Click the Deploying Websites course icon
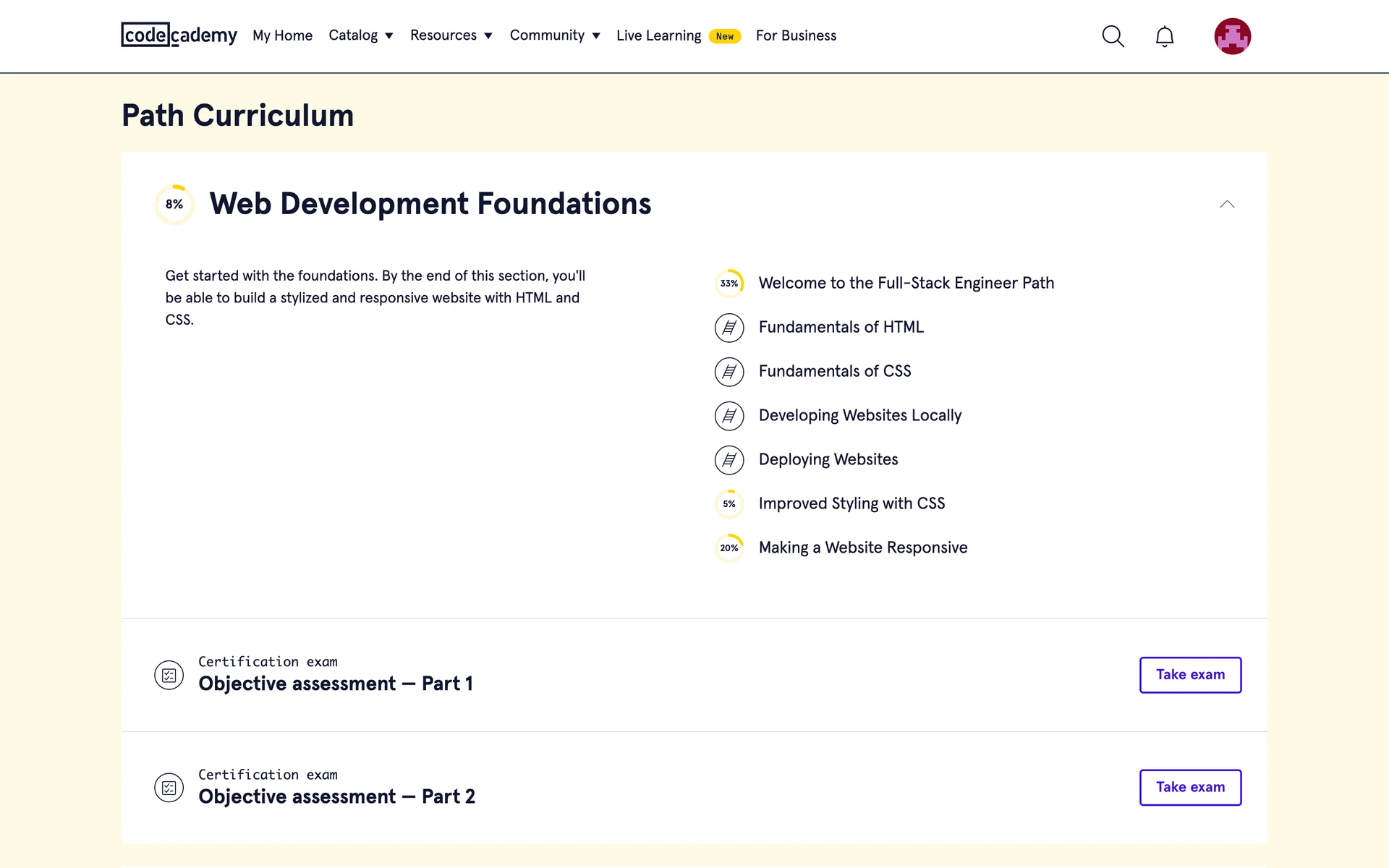The image size is (1389, 868). coord(729,460)
